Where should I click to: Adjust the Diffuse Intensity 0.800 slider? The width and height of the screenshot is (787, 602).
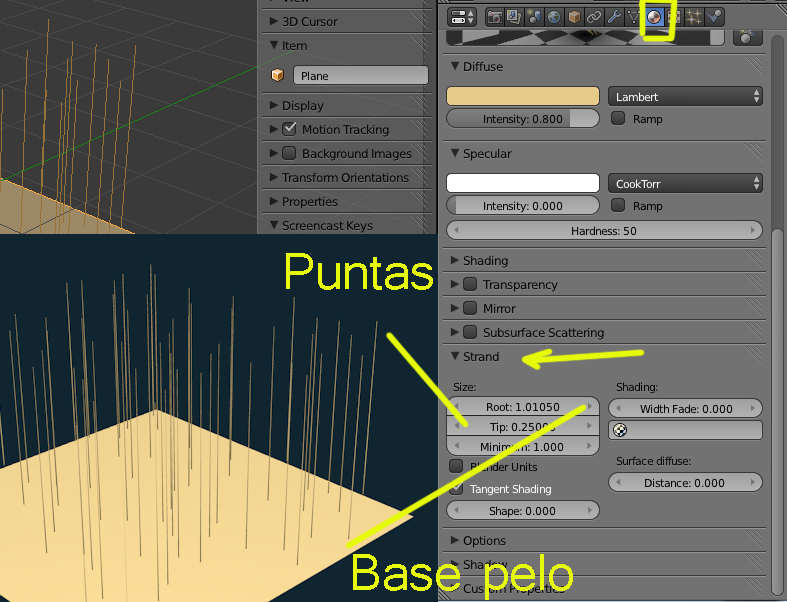522,119
